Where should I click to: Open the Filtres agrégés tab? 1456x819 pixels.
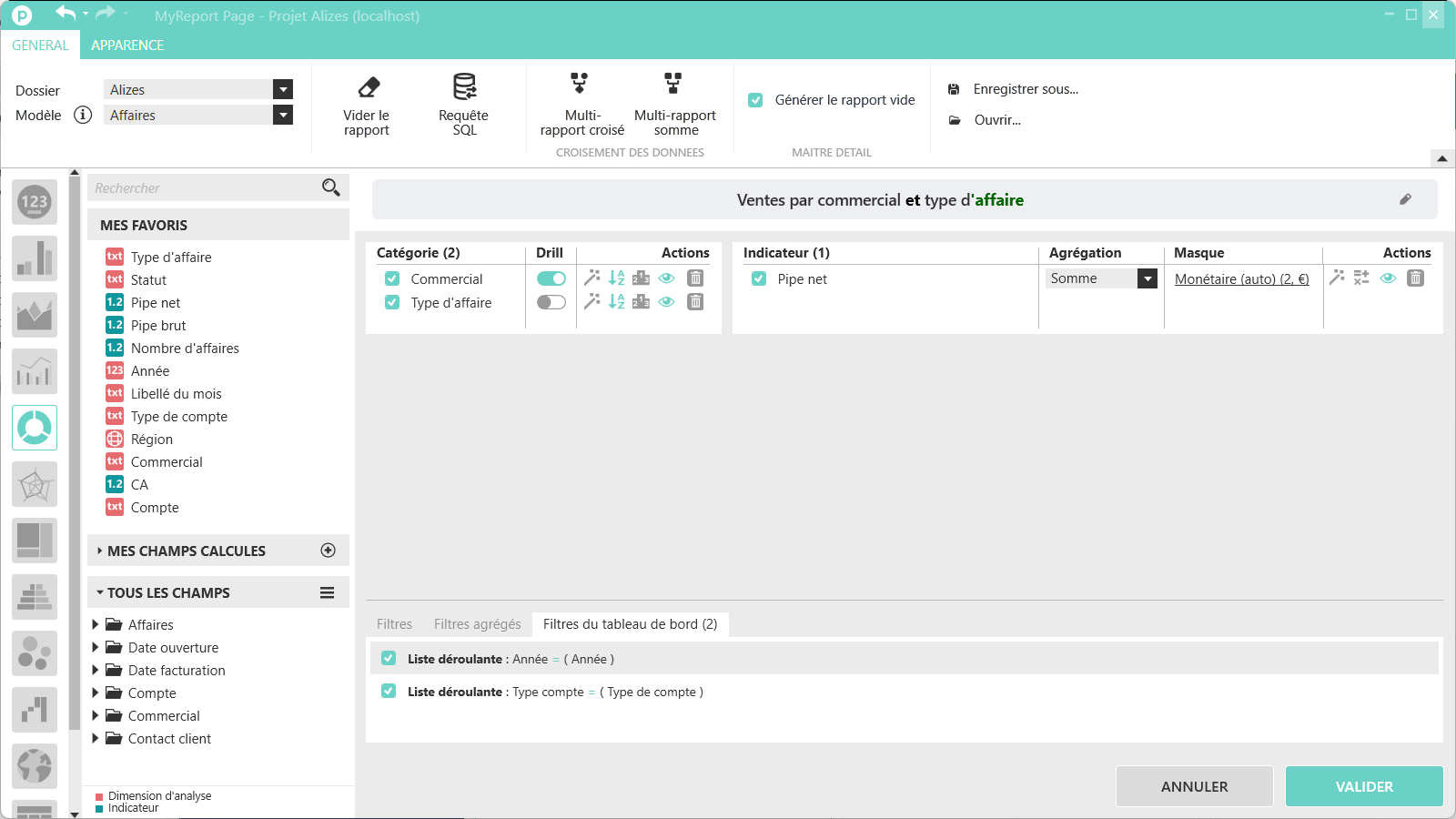(477, 624)
